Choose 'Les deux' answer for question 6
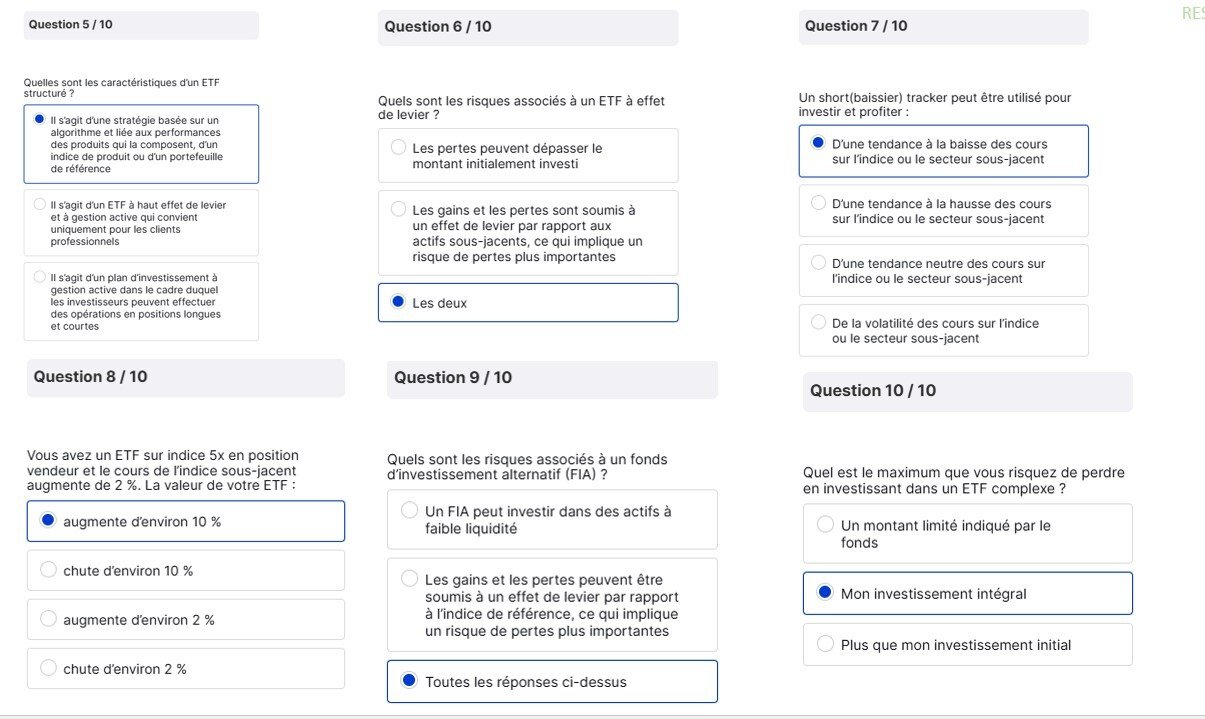Viewport: 1205px width, 719px height. (398, 302)
